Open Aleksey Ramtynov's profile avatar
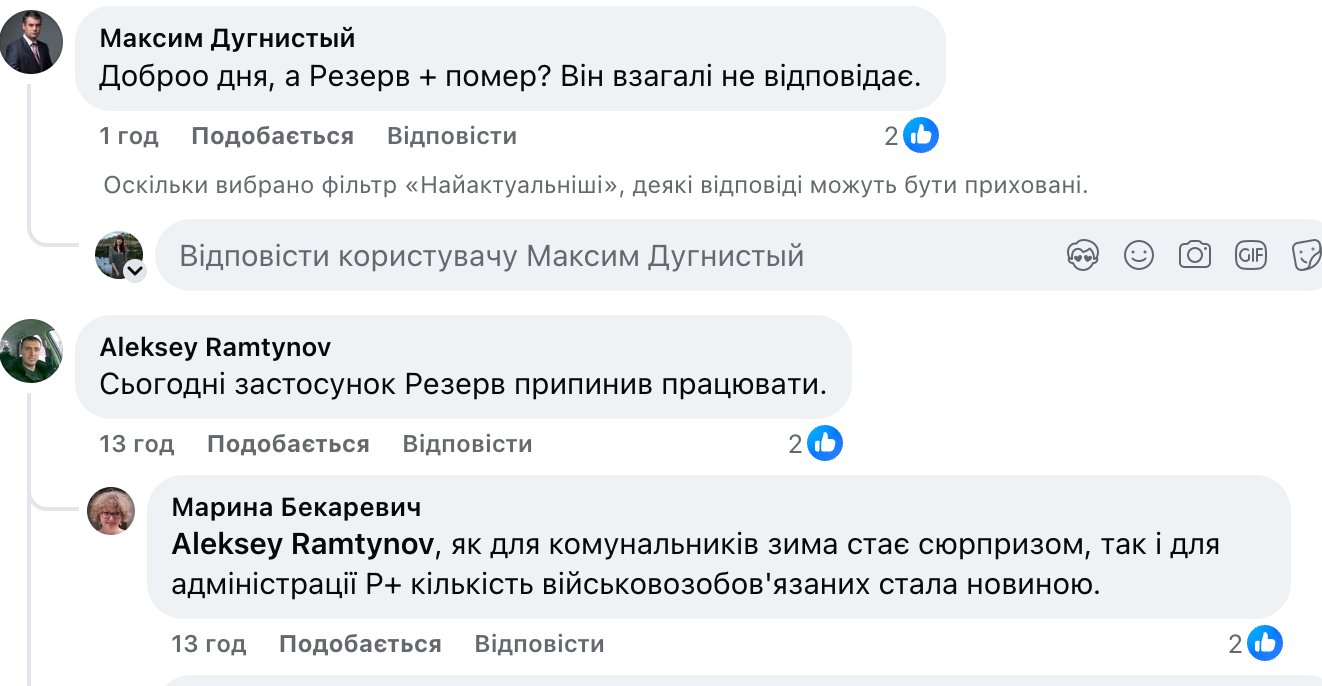The height and width of the screenshot is (686, 1322). [31, 352]
